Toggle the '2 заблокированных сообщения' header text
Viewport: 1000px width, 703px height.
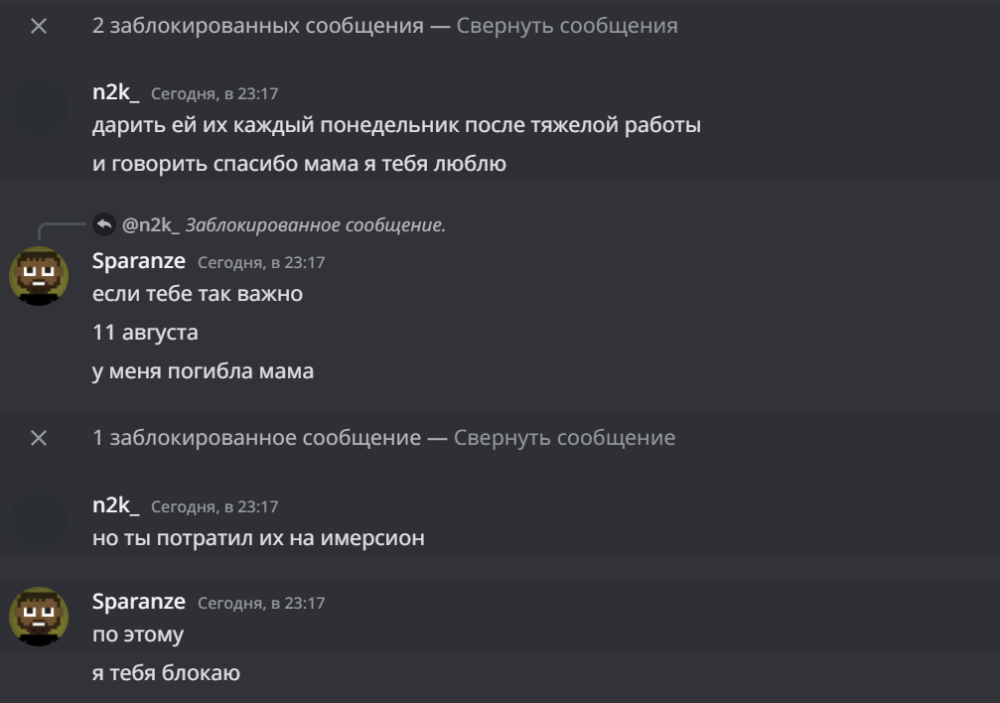258,26
